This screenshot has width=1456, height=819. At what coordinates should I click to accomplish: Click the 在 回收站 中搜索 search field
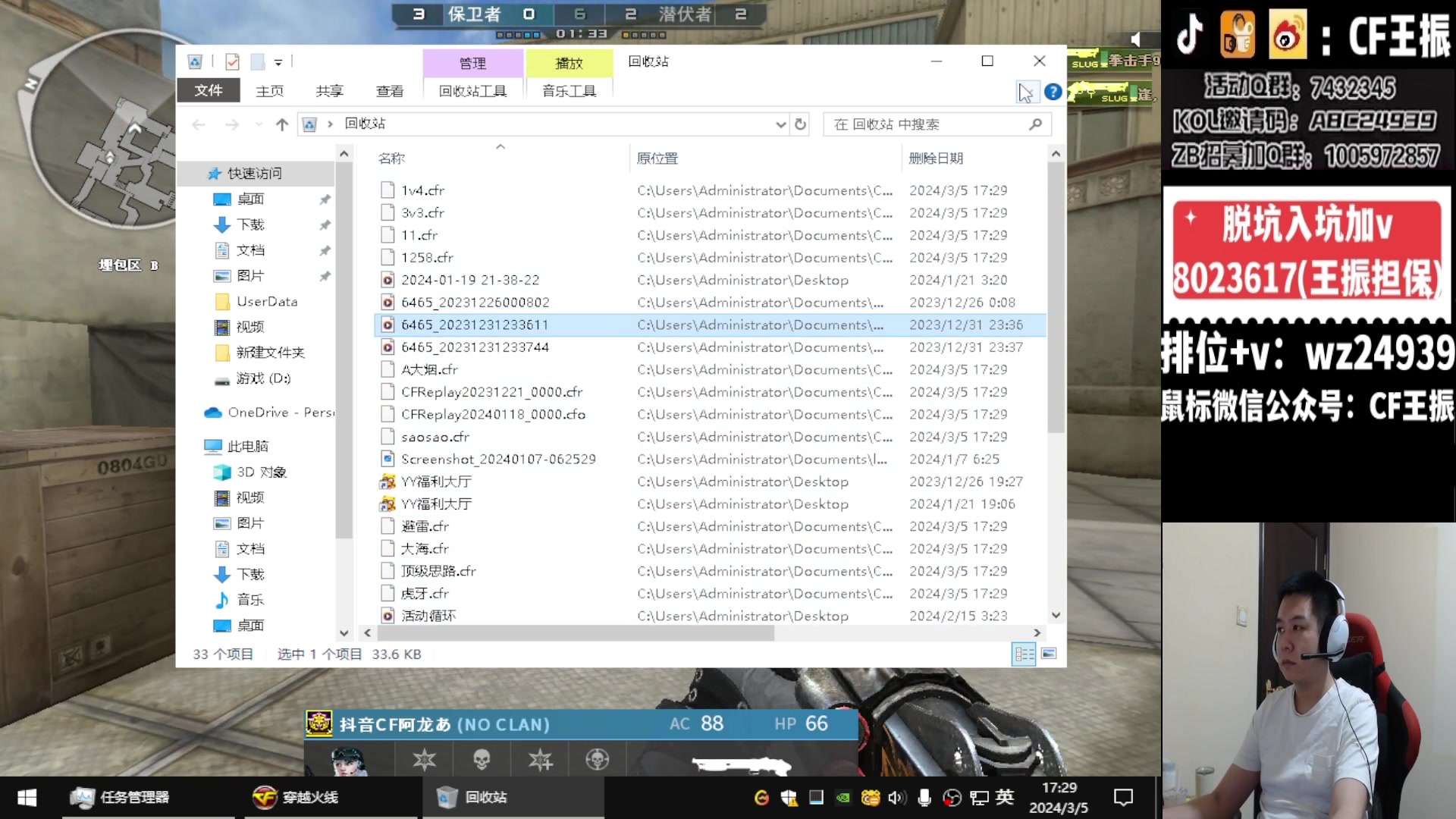(925, 124)
